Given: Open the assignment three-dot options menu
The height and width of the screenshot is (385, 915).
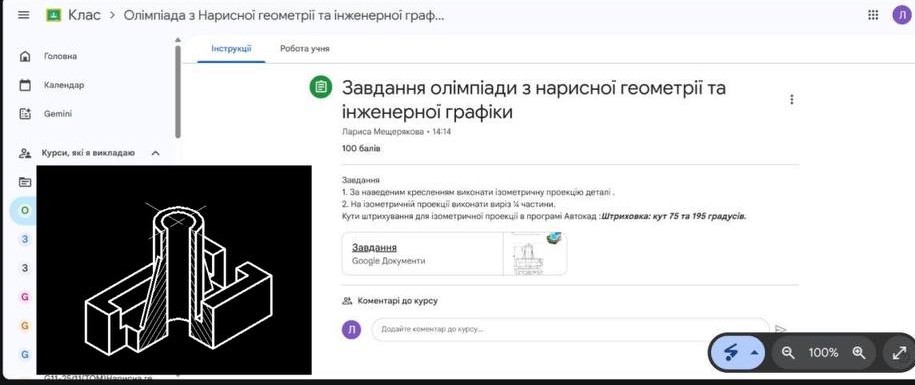Looking at the screenshot, I should (x=791, y=99).
